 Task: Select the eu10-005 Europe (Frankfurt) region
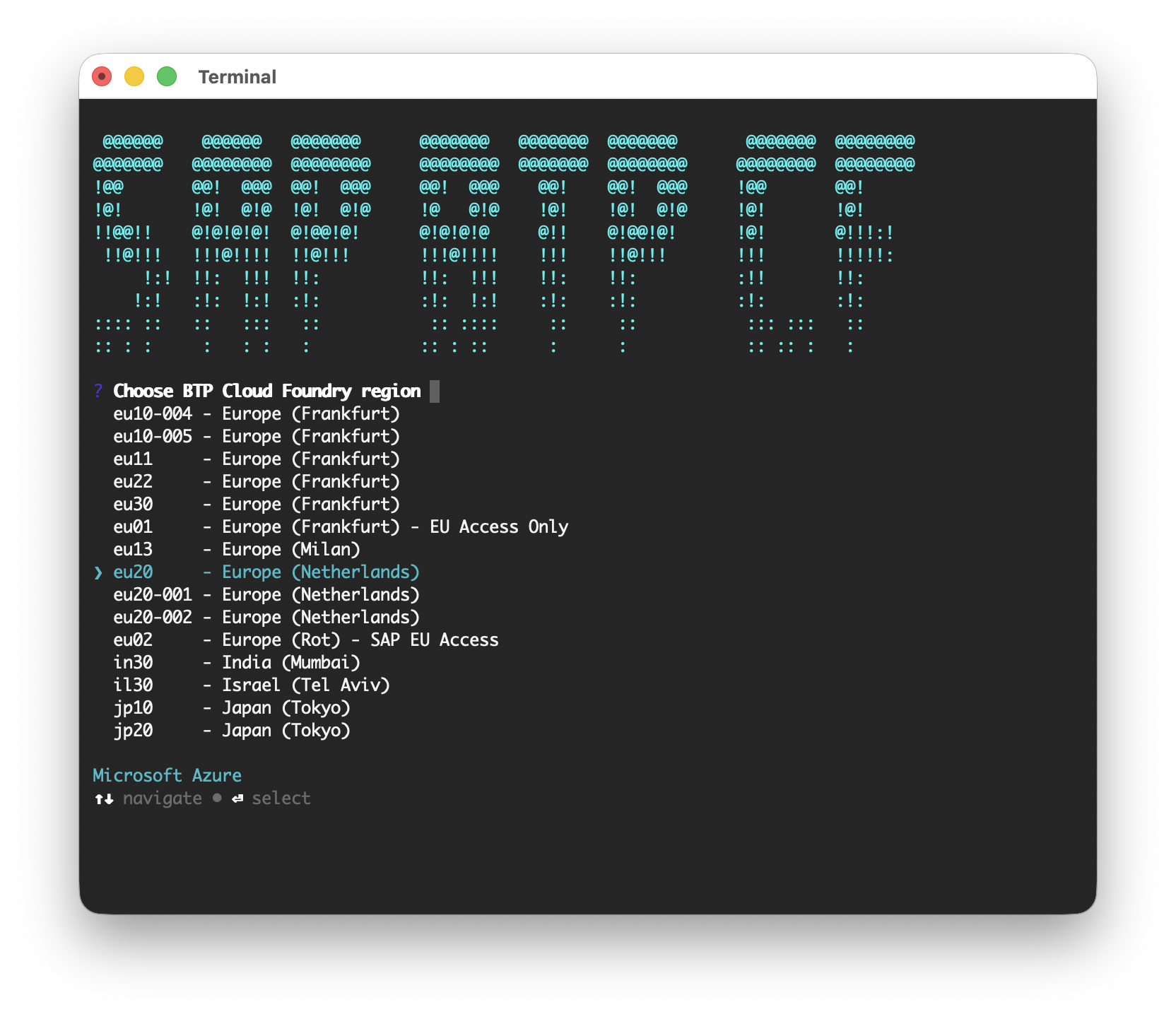[257, 437]
